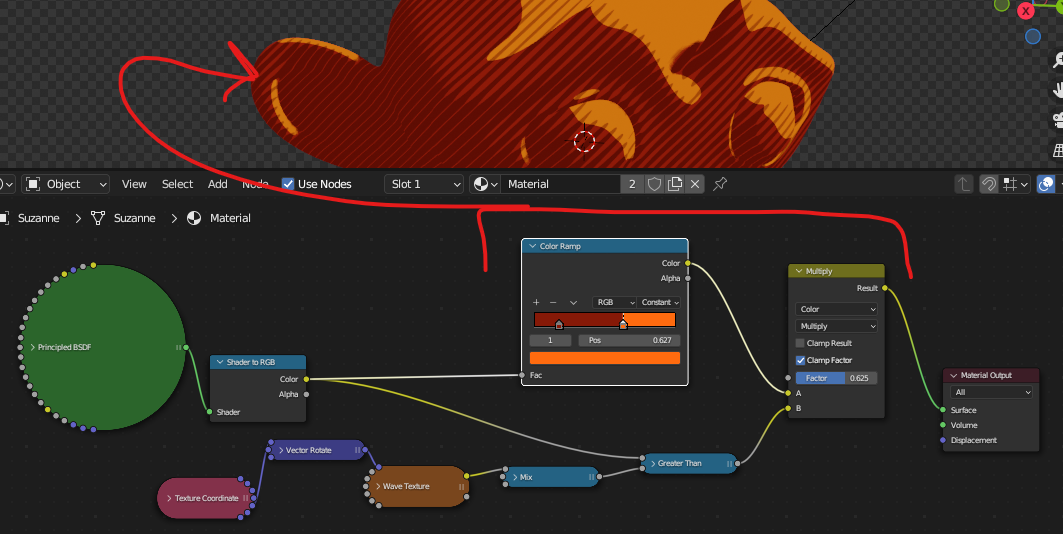
Task: Toggle the overlay button in node editor header
Action: pyautogui.click(x=1046, y=184)
